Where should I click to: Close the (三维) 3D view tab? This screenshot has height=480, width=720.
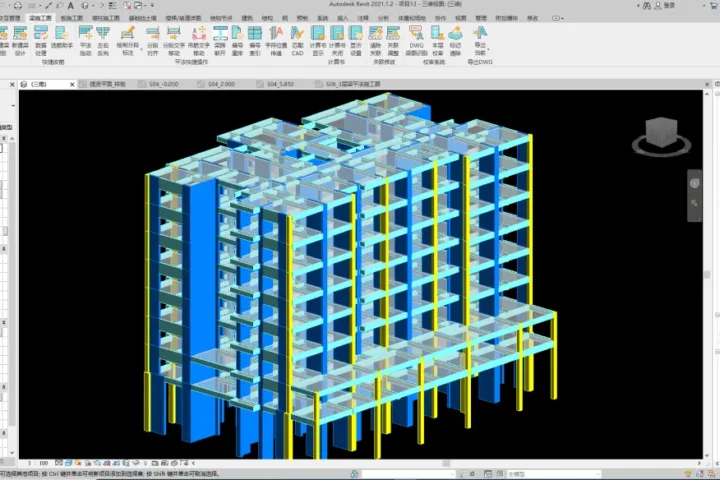pyautogui.click(x=72, y=85)
